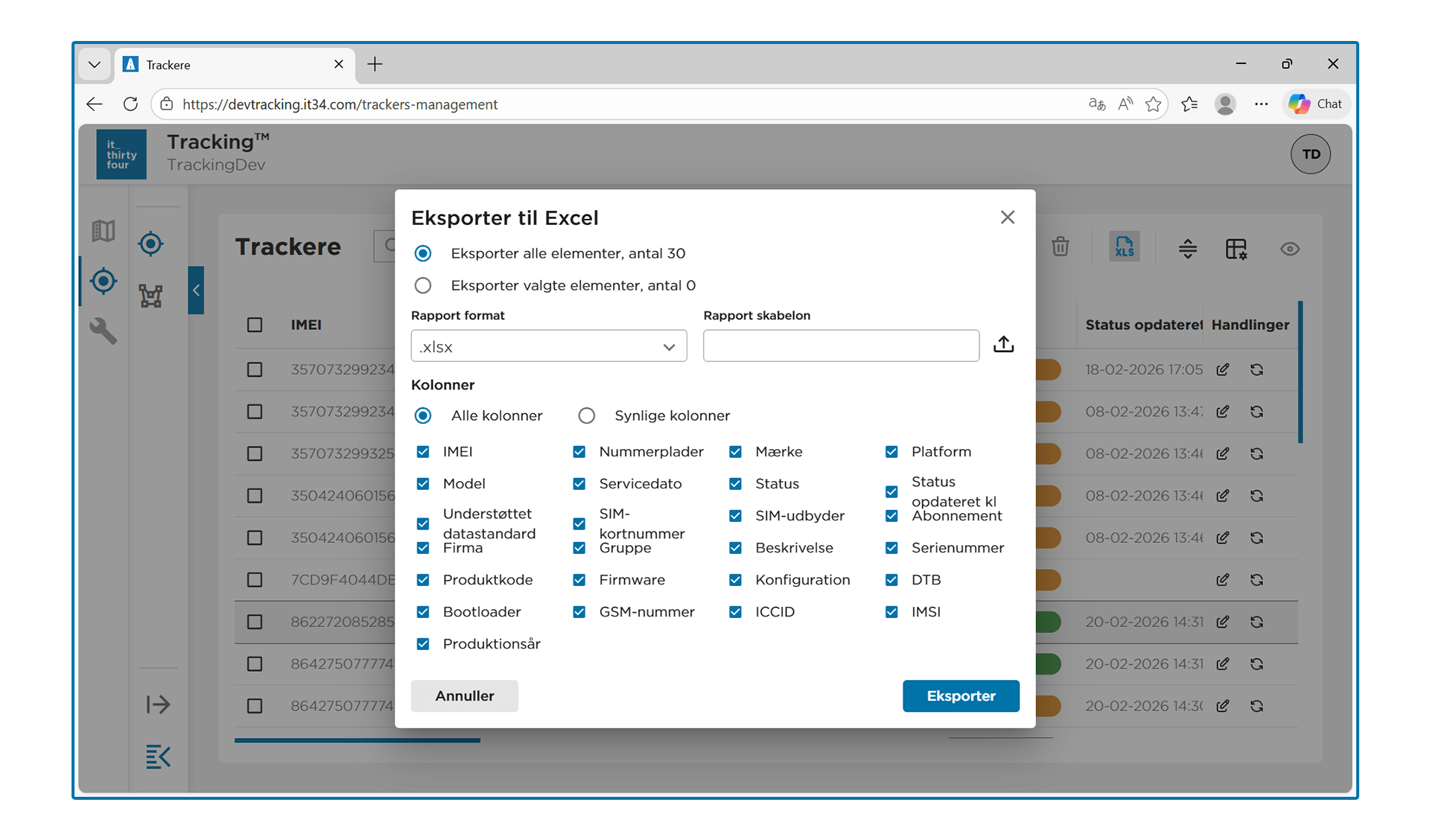Click the Rapport skabelon input field

point(841,346)
